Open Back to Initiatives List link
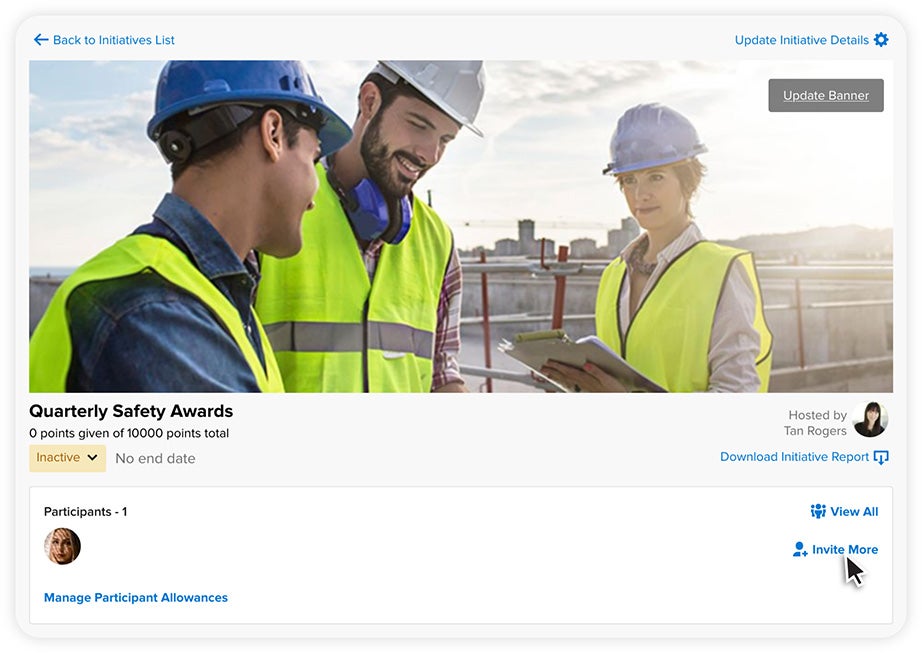 113,40
